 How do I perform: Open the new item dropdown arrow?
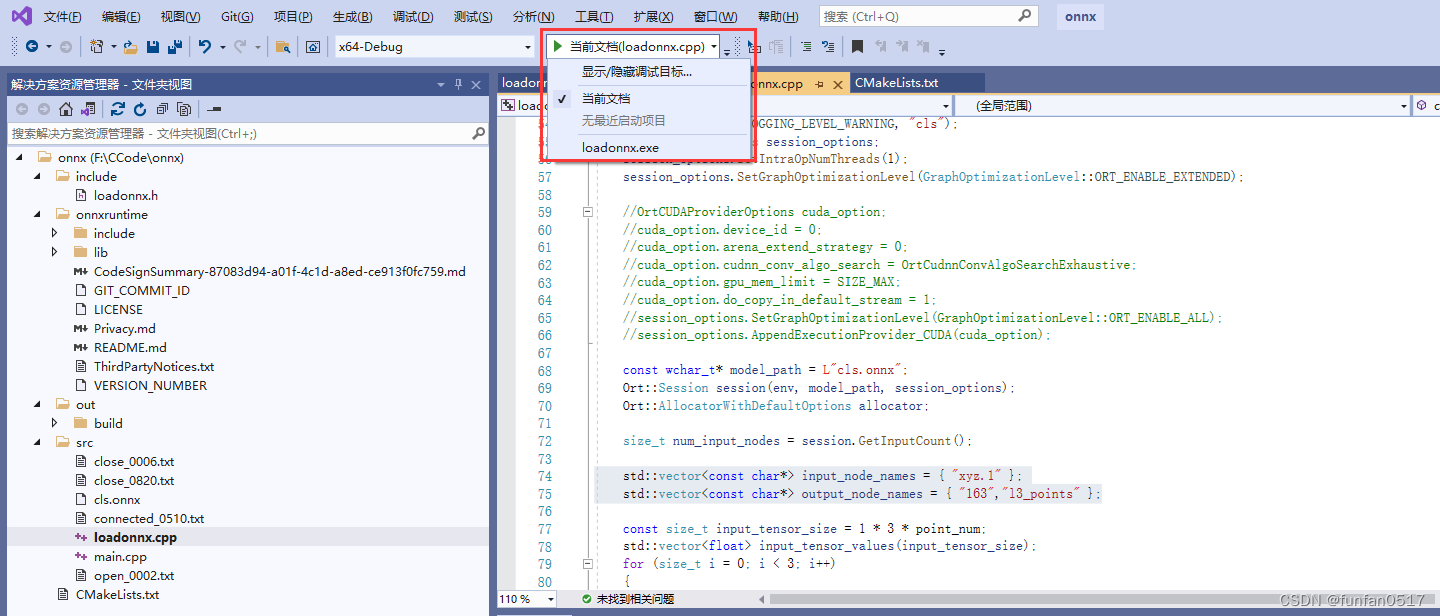point(113,47)
